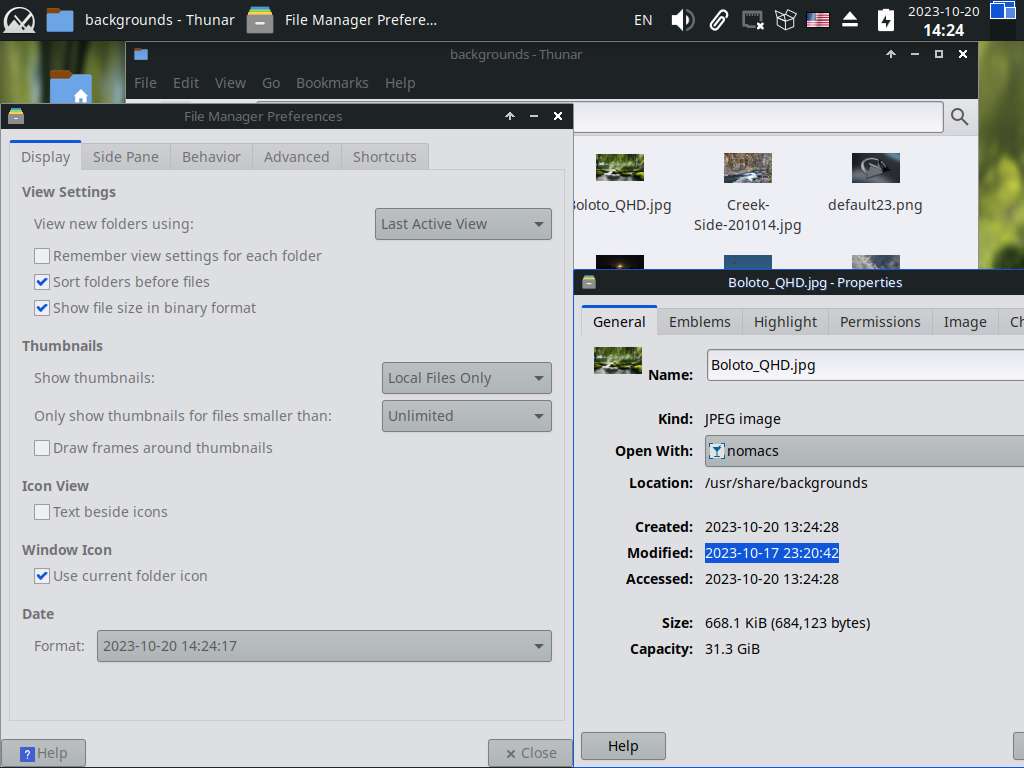Select the Display tab
This screenshot has height=768, width=1024.
(x=46, y=157)
